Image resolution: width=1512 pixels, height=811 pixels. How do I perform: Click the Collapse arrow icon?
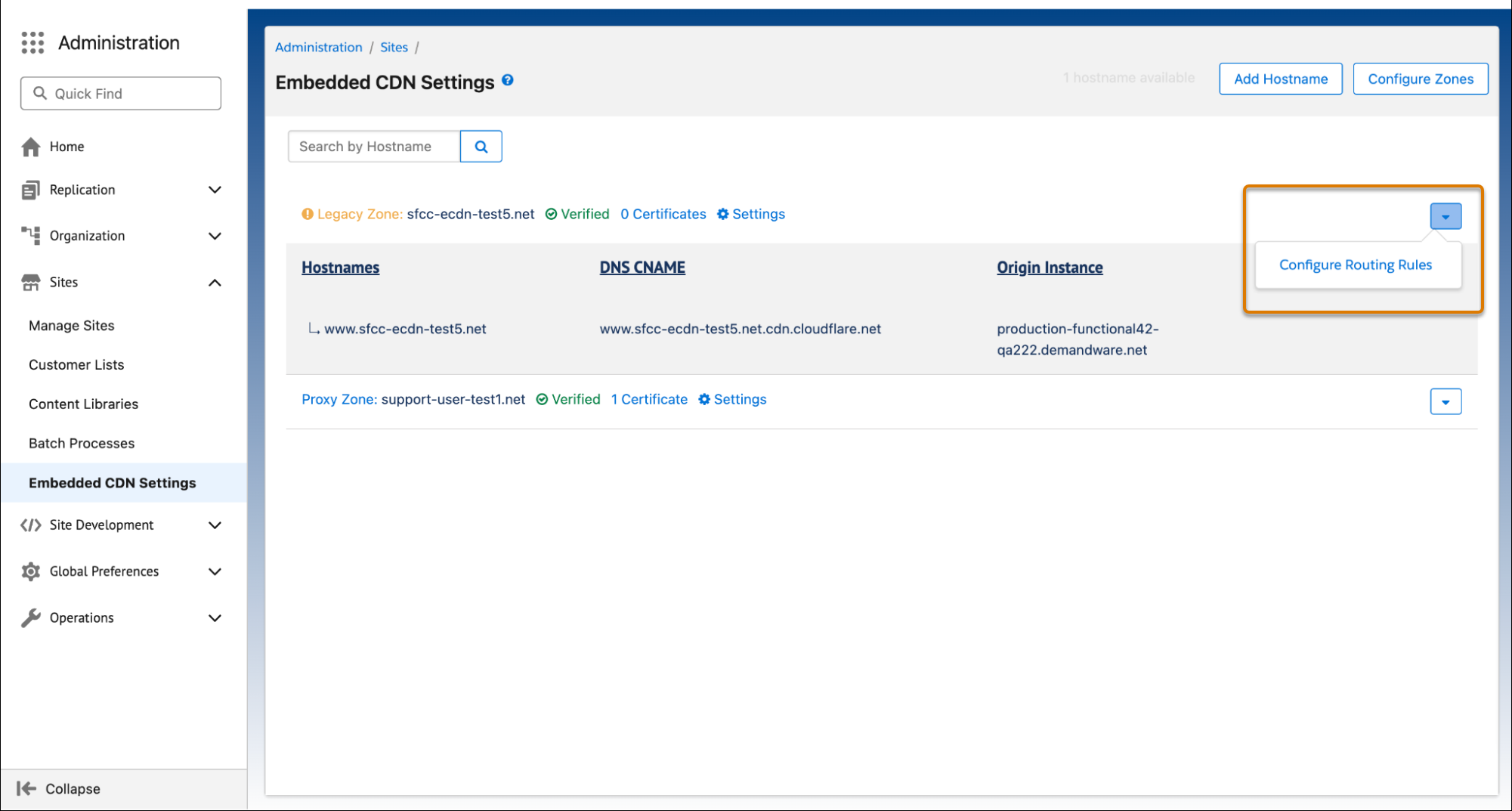tap(26, 788)
